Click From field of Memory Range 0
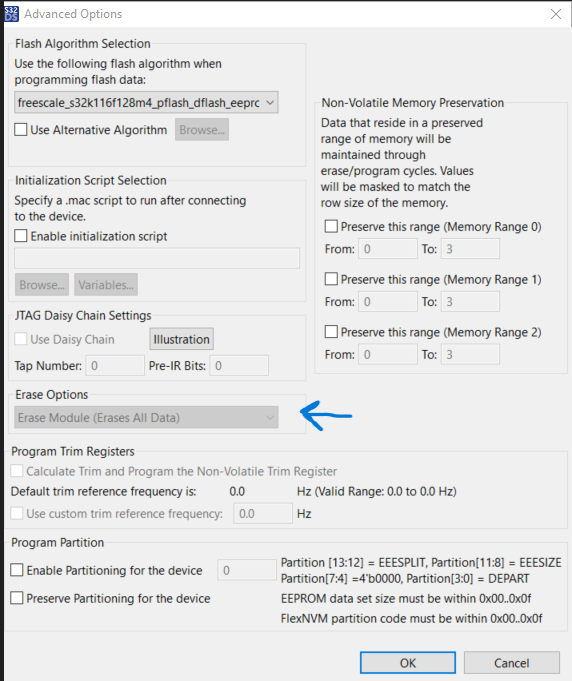 (x=388, y=249)
